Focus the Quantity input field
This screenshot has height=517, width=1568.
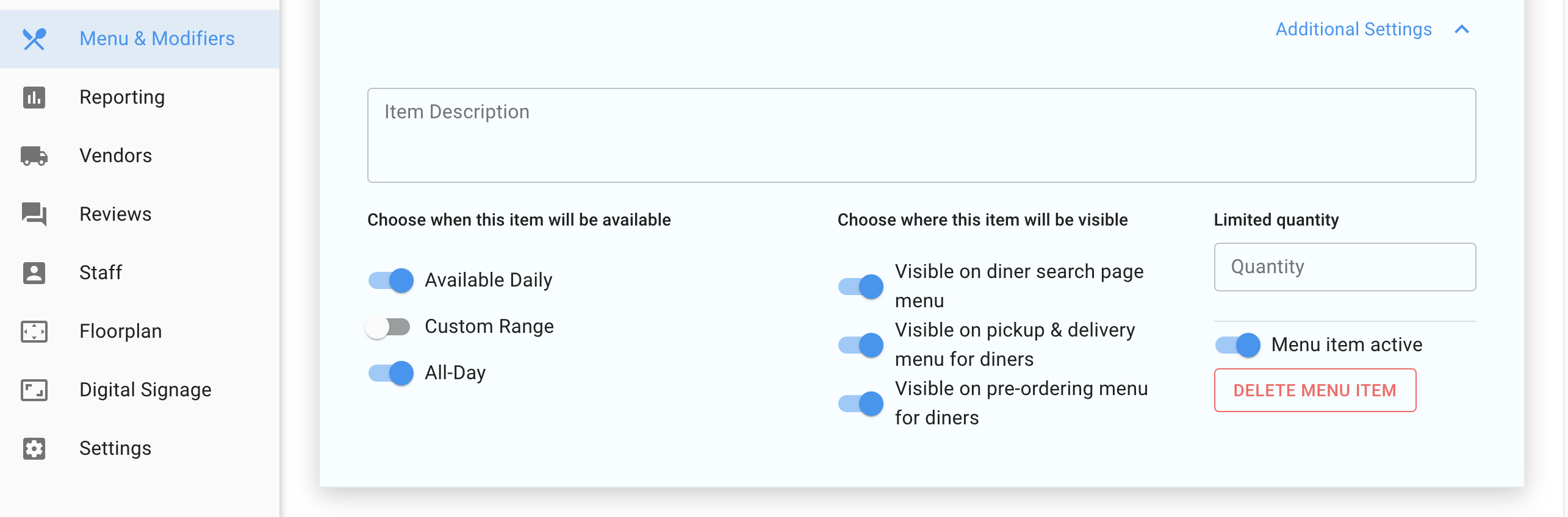(1345, 267)
